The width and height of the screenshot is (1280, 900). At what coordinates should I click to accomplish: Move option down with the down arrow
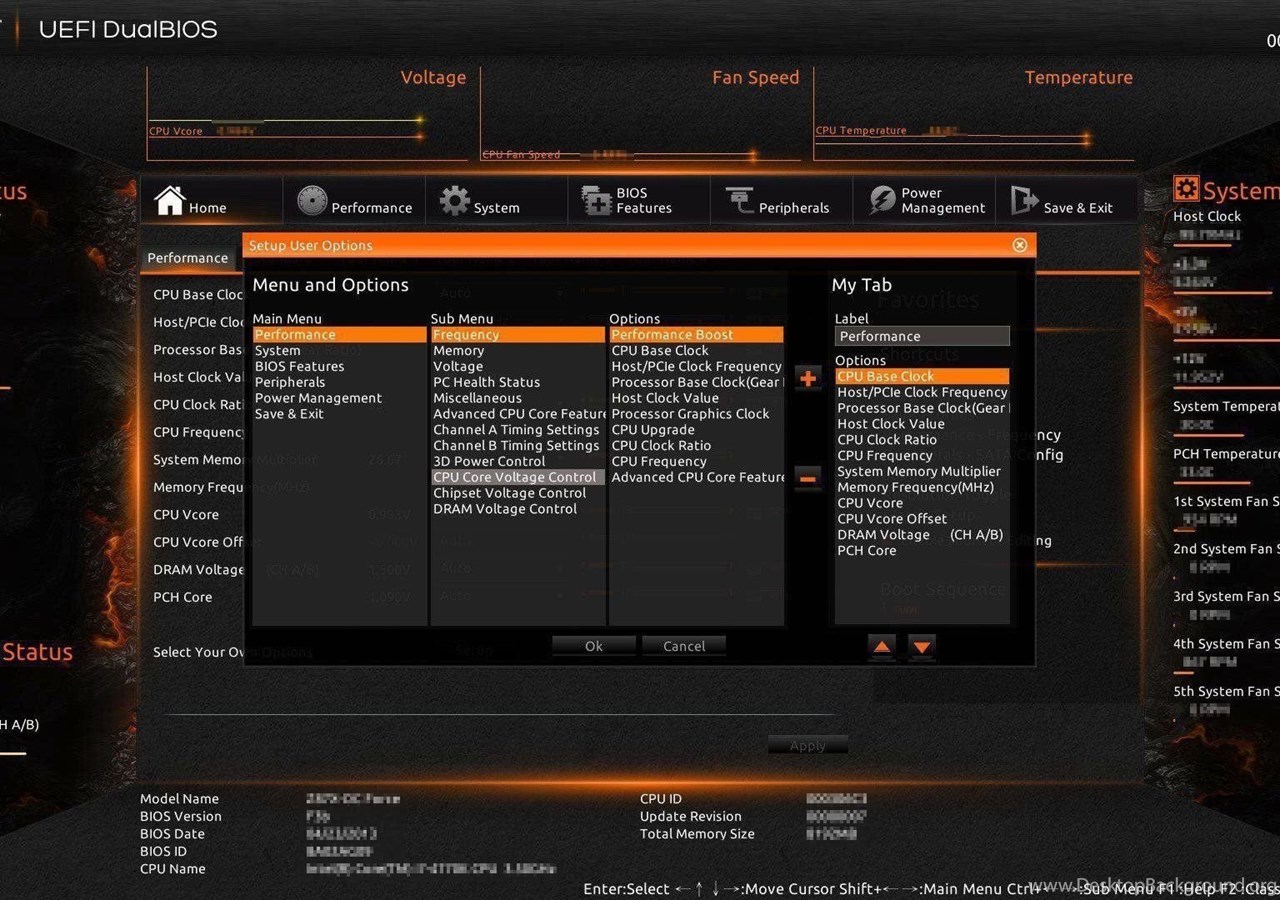(922, 647)
